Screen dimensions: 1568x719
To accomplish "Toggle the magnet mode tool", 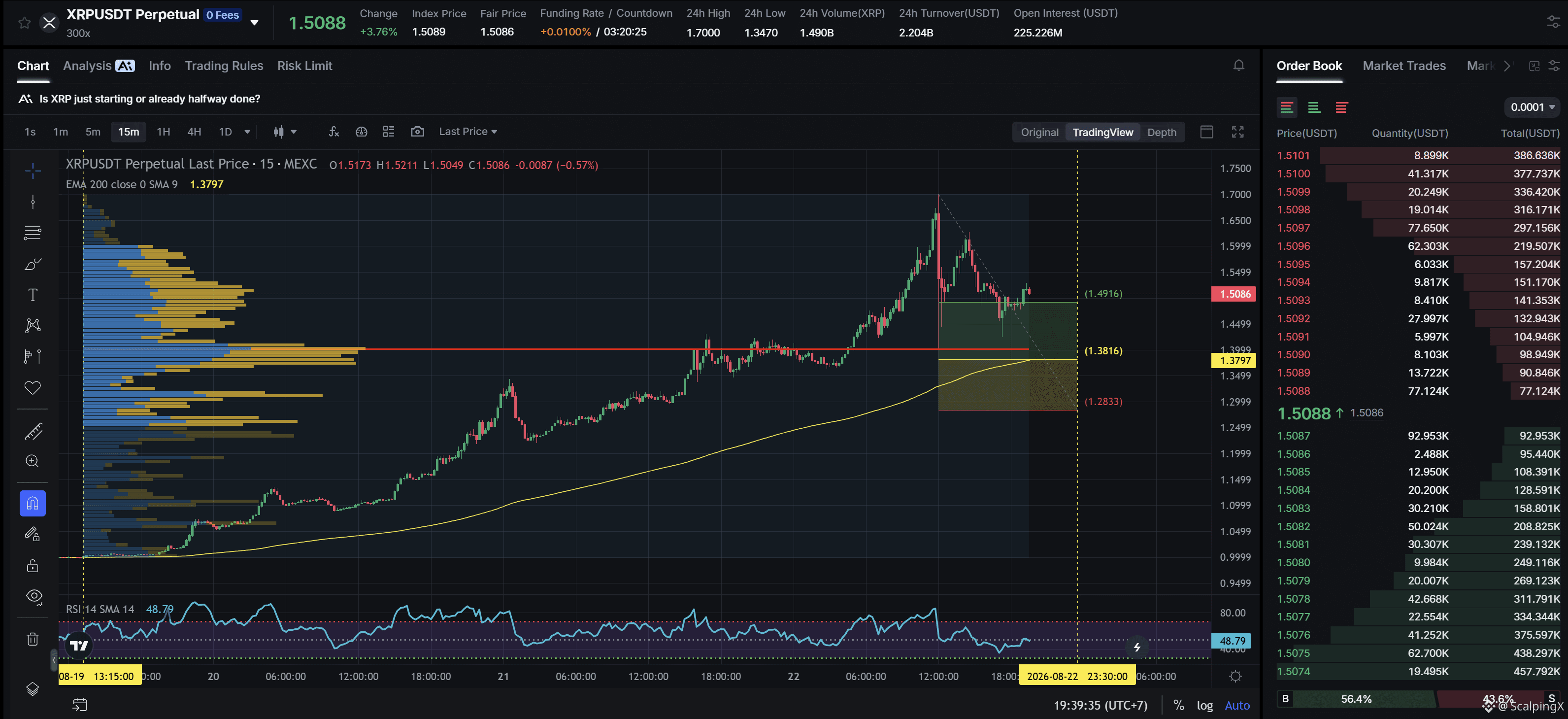I will coord(33,503).
